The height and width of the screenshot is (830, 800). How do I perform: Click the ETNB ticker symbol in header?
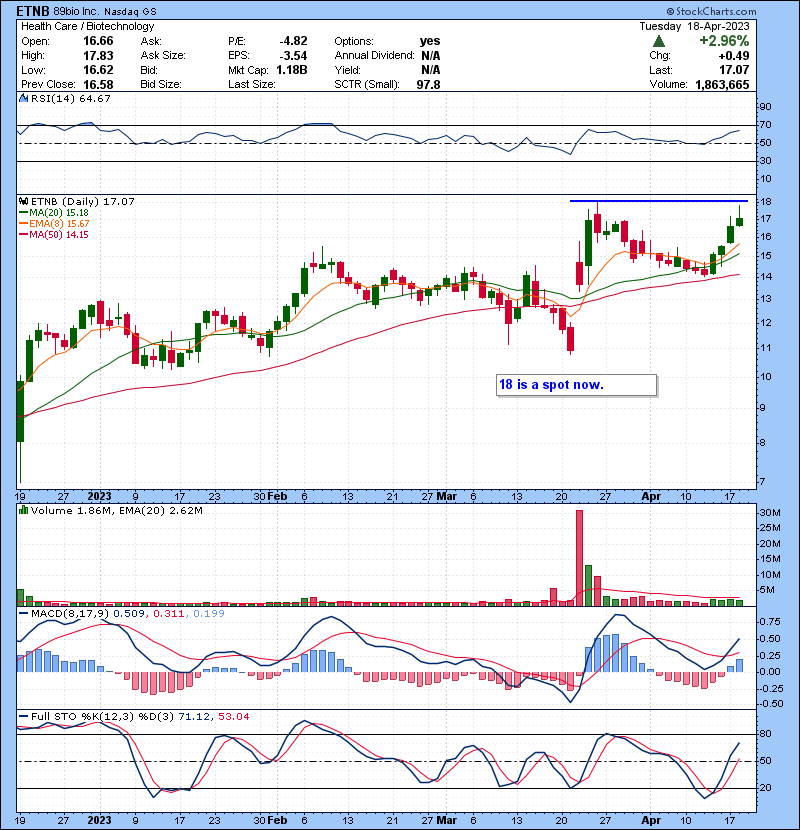tap(31, 11)
